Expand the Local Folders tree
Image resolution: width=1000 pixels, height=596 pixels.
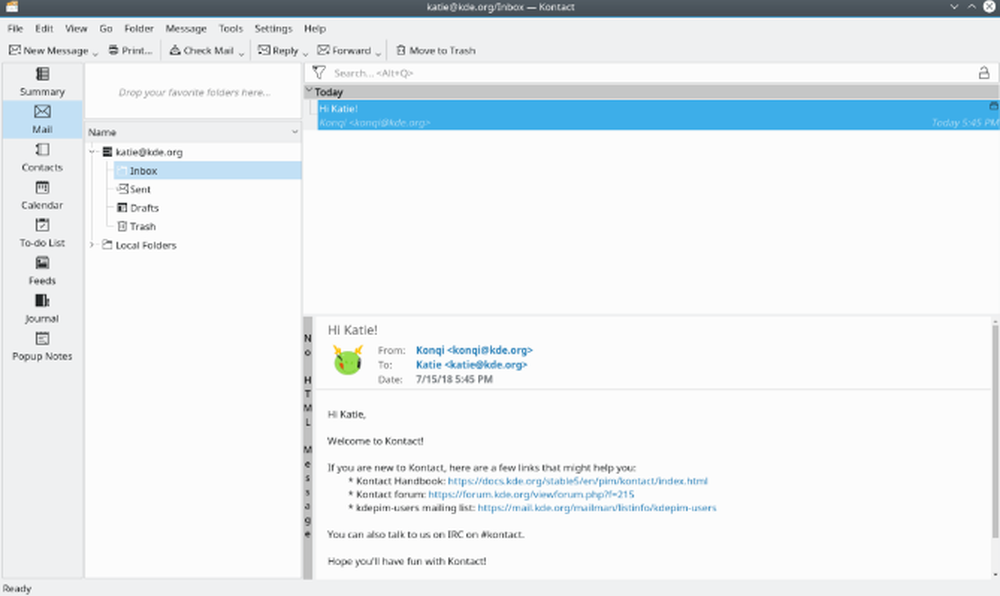[92, 245]
